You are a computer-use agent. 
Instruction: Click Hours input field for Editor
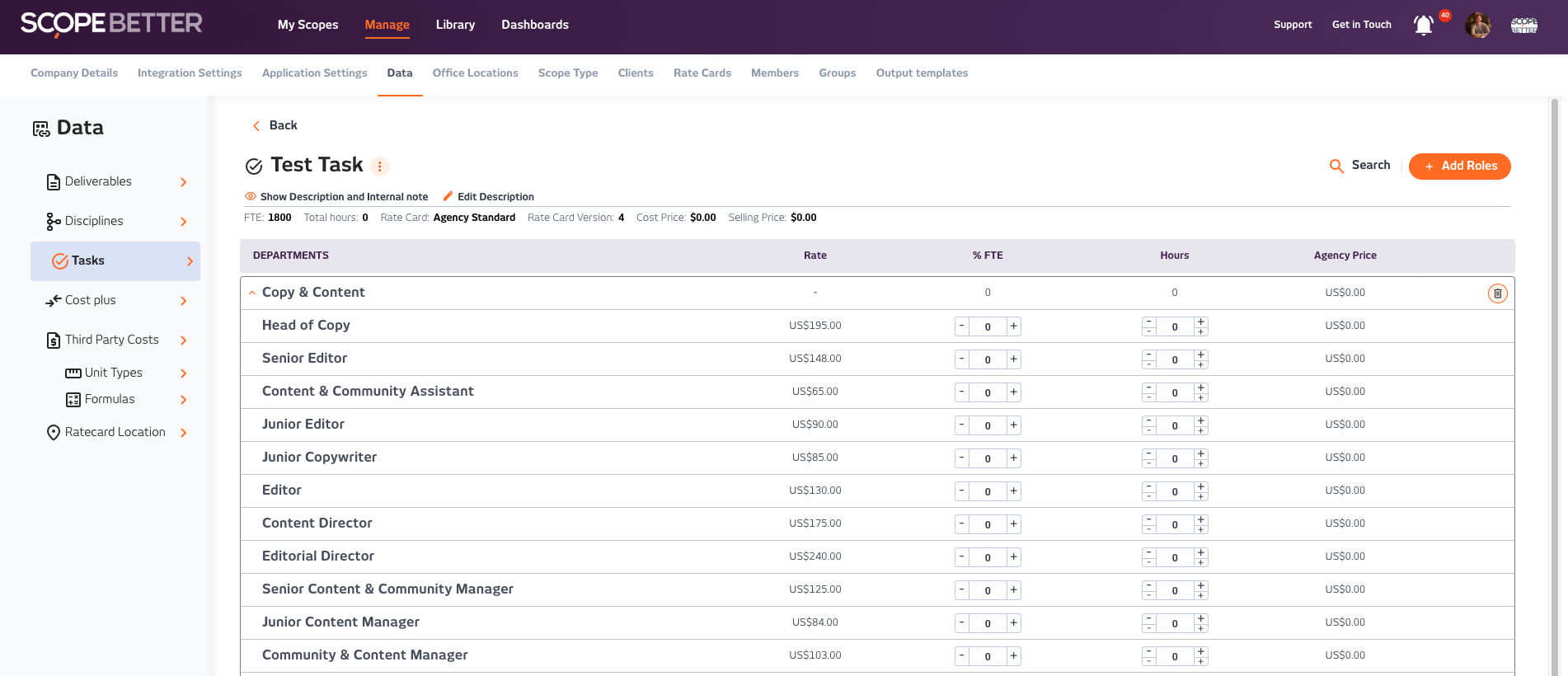[x=1174, y=491]
